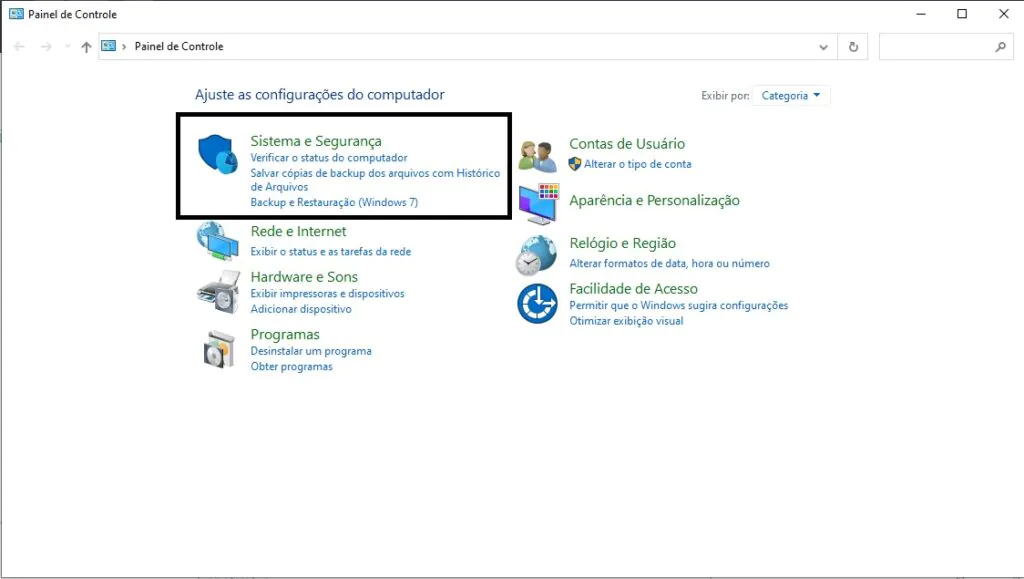1024x579 pixels.
Task: Refresh the Control Panel view
Action: 853,46
